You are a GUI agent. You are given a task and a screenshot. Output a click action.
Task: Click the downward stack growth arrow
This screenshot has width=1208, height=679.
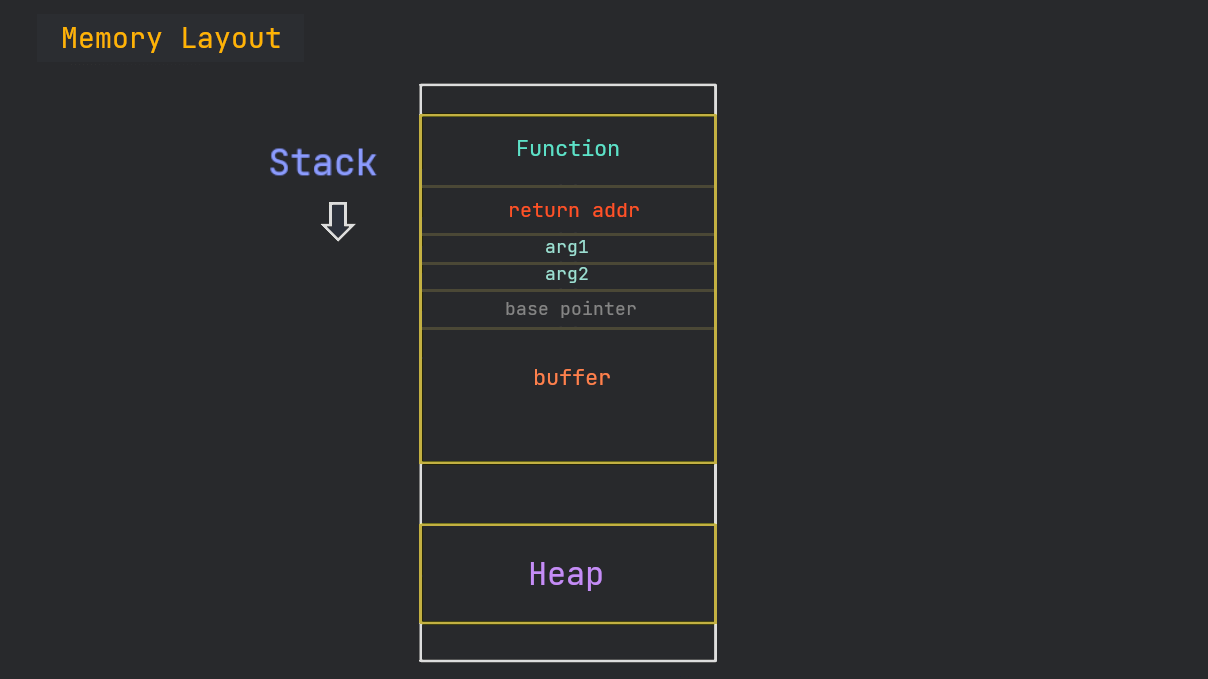[x=338, y=221]
